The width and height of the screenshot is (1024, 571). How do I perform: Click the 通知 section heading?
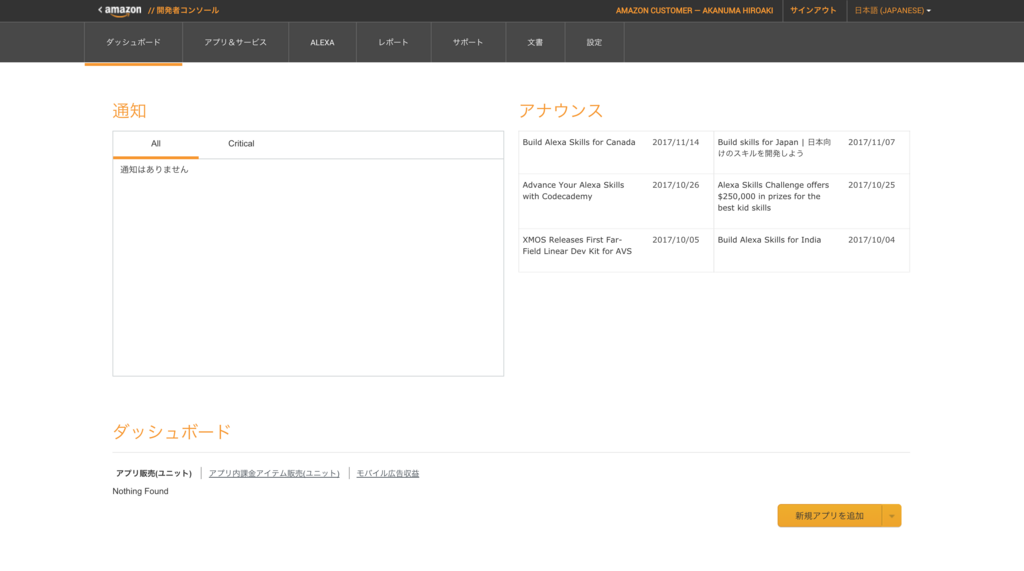pos(129,110)
